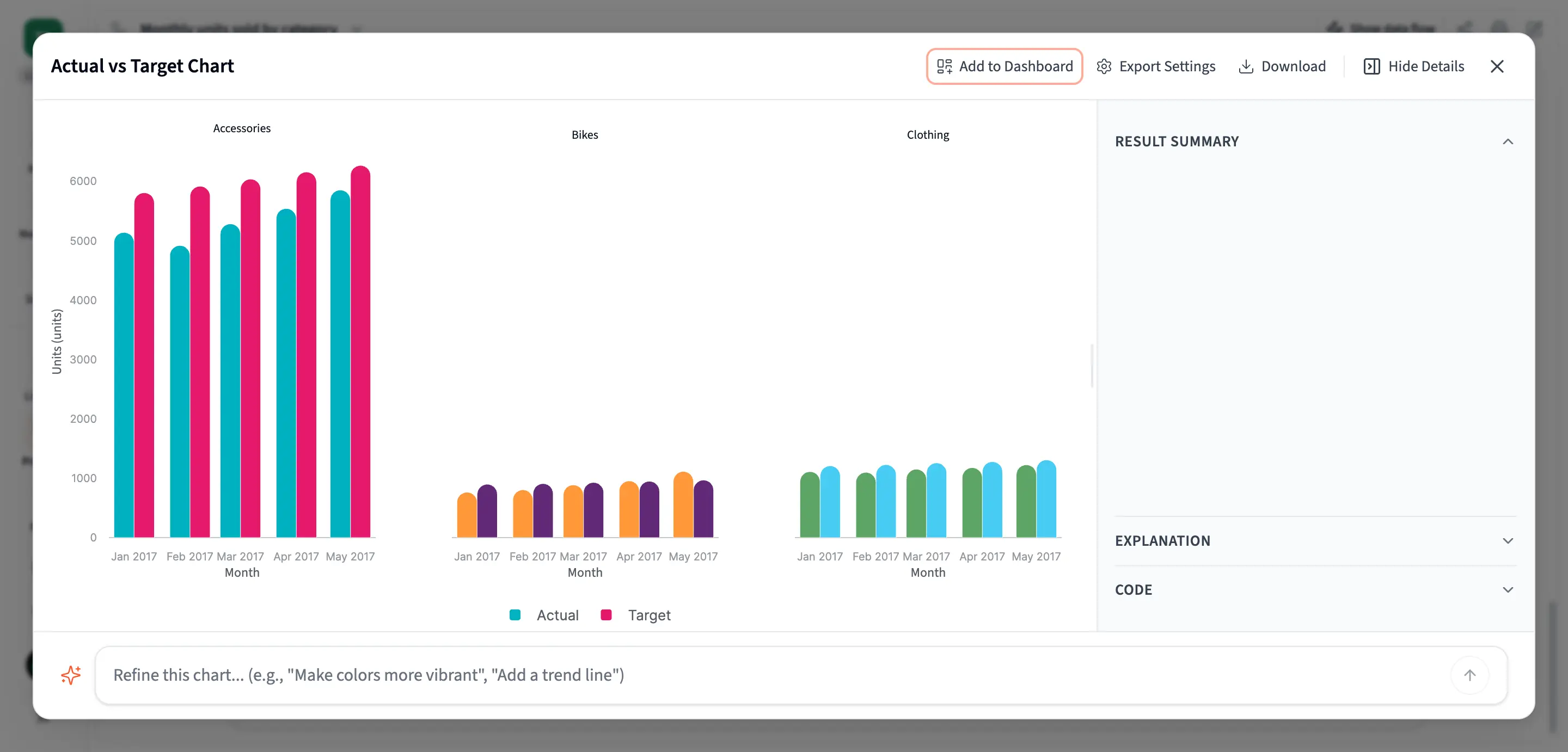Expand the Explanation section

[x=1507, y=540]
